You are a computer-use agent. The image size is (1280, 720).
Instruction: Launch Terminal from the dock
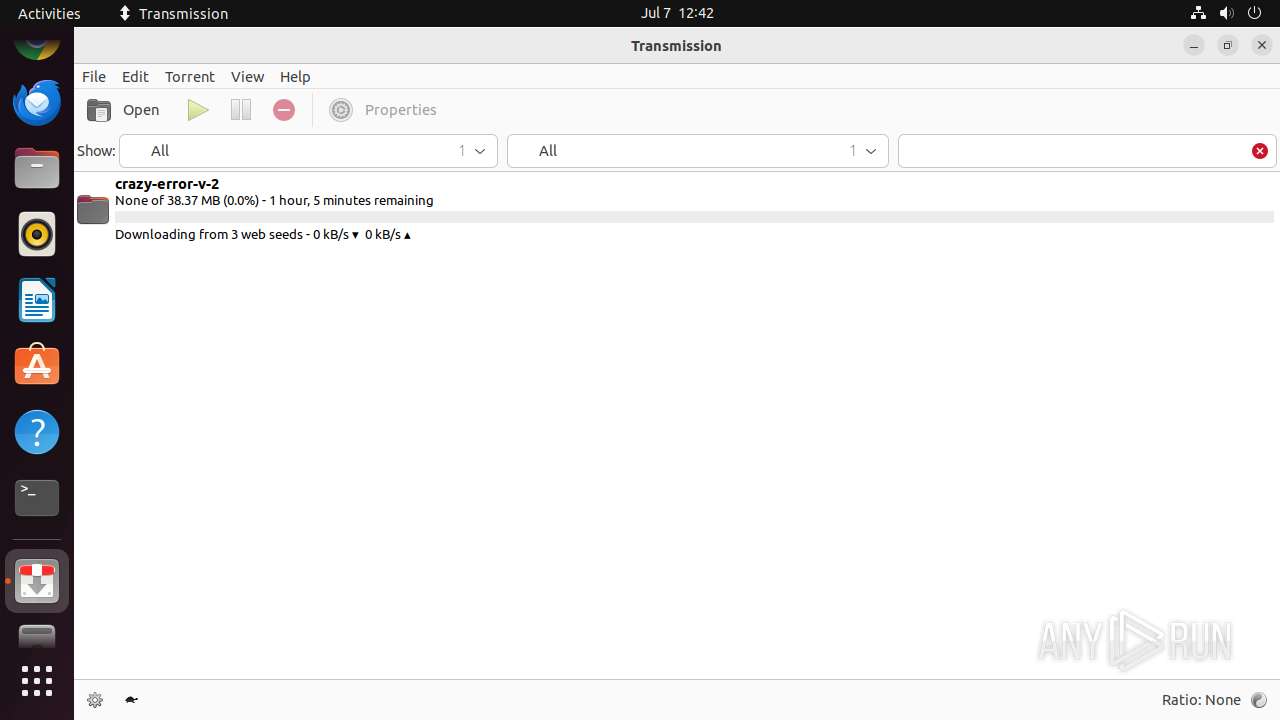(x=37, y=498)
